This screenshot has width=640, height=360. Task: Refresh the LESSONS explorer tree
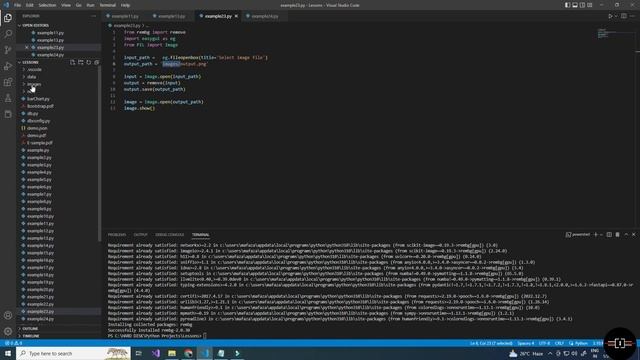[x=89, y=62]
